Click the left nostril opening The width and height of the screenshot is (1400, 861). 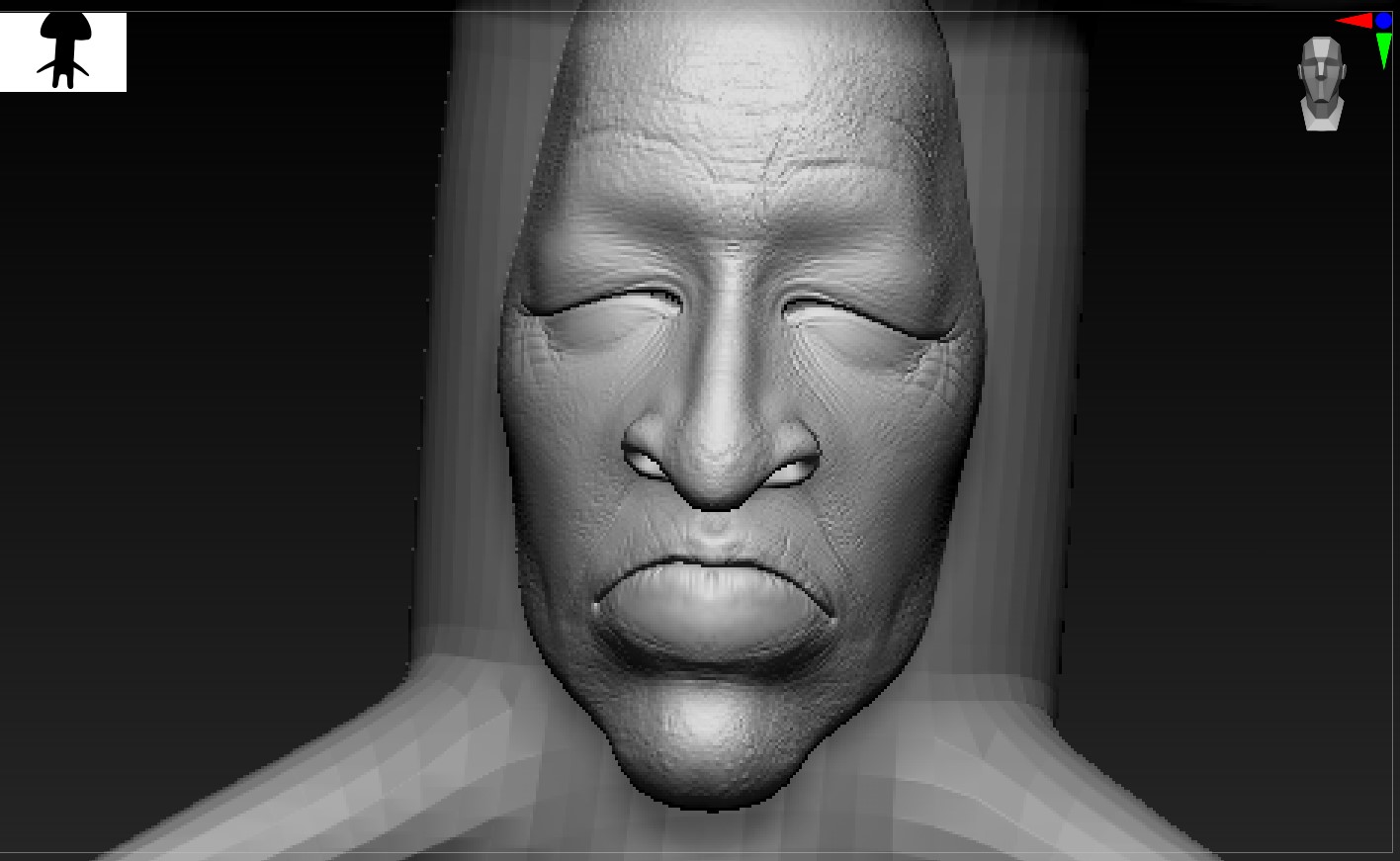point(646,461)
